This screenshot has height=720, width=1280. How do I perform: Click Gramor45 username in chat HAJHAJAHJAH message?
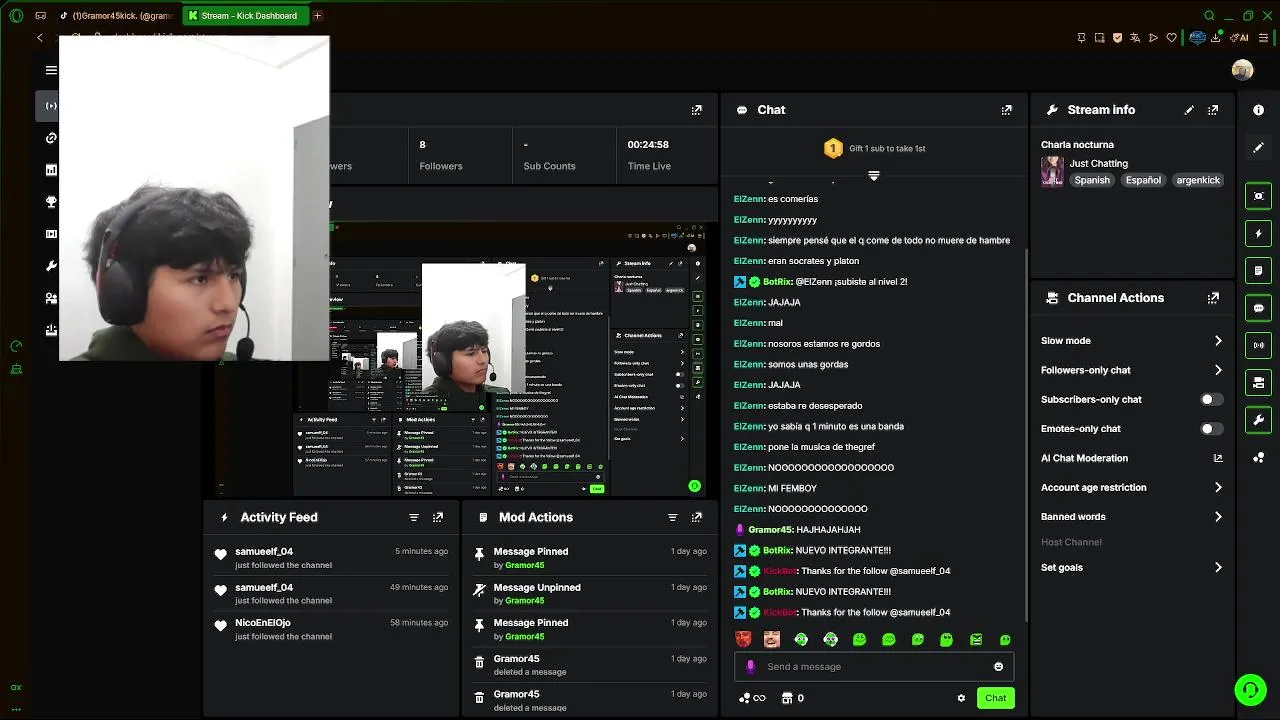(770, 530)
